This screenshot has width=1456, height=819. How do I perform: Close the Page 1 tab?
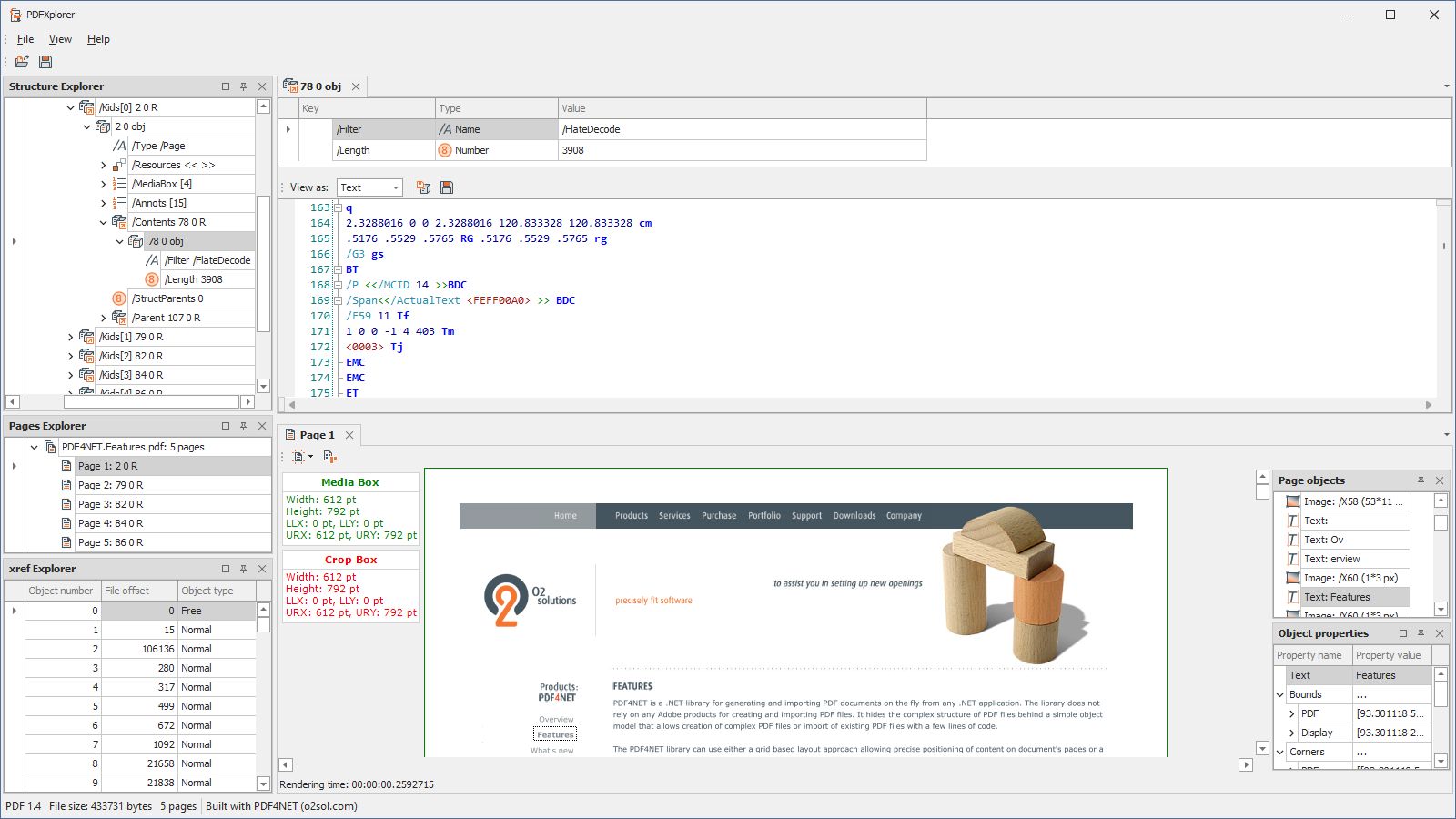tap(349, 435)
